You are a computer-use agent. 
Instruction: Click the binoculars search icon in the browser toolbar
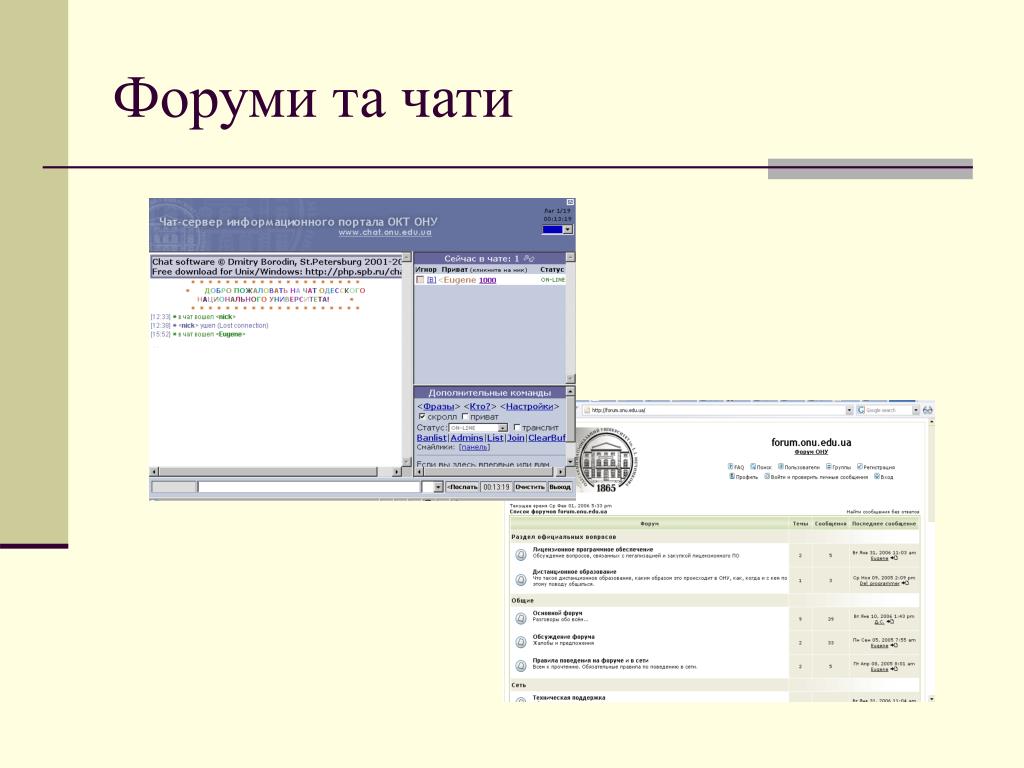[x=927, y=410]
